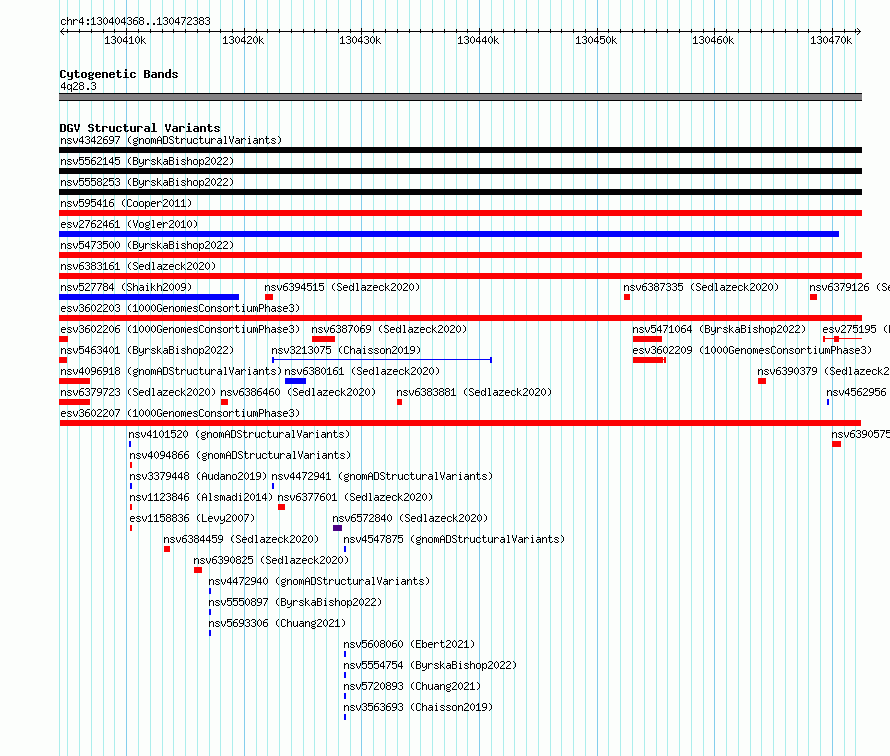Screen dimensions: 890x756
Task: Click nsv5550897 (ByrskaBishop2022) label
Action: tap(295, 602)
